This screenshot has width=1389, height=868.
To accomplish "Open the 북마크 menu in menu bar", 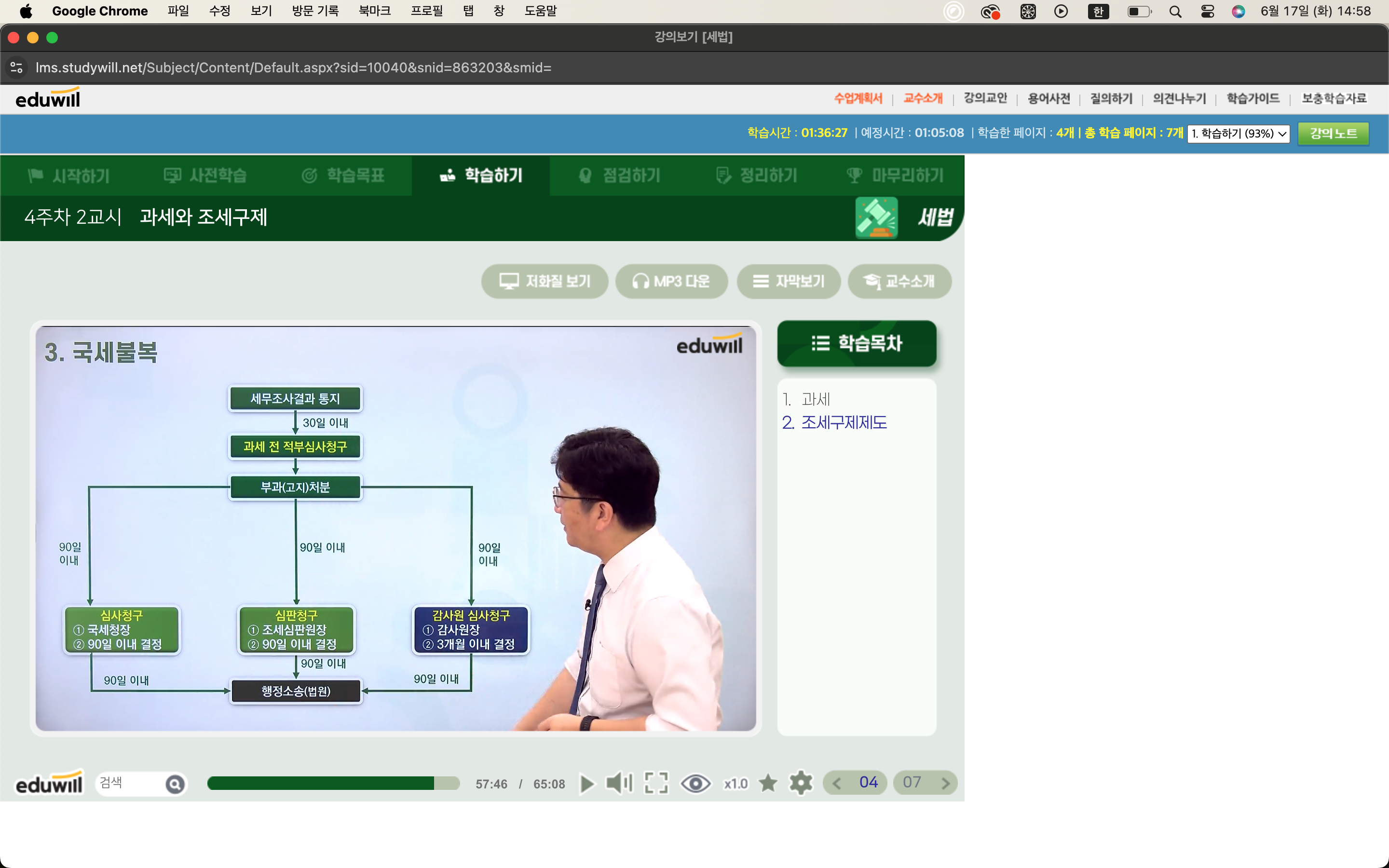I will pyautogui.click(x=374, y=11).
